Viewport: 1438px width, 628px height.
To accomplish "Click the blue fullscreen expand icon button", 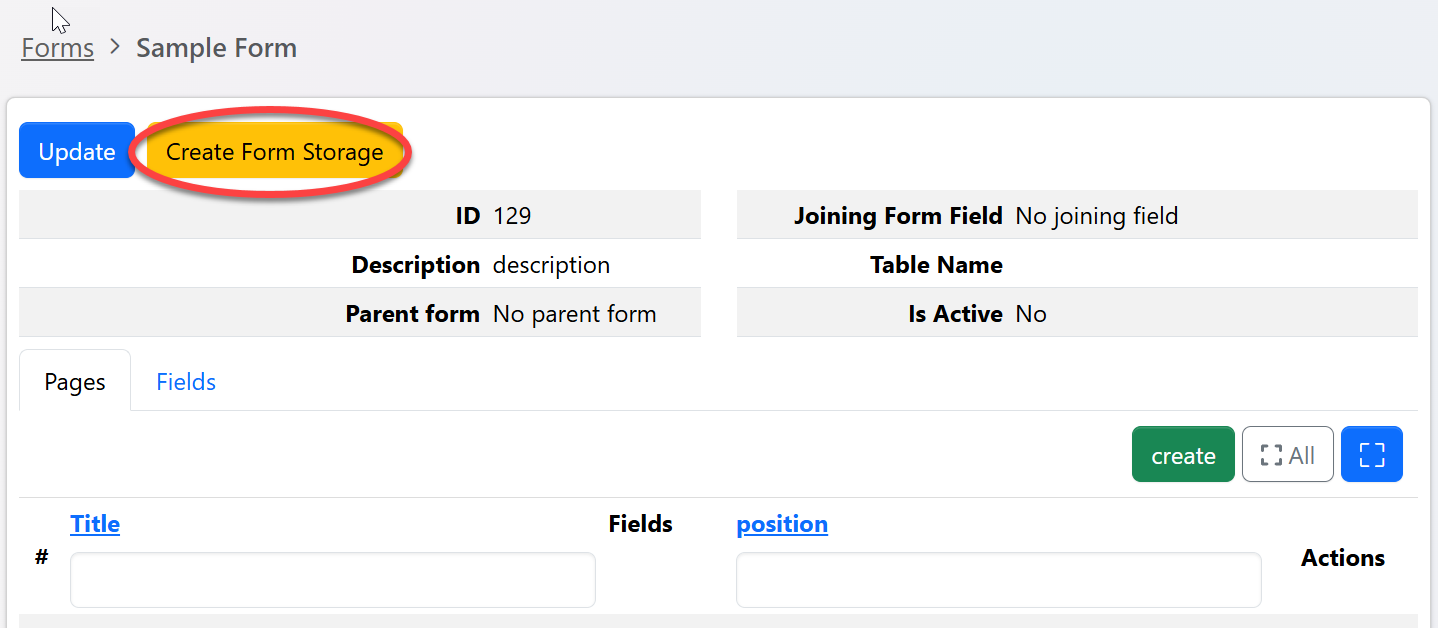I will click(1372, 455).
